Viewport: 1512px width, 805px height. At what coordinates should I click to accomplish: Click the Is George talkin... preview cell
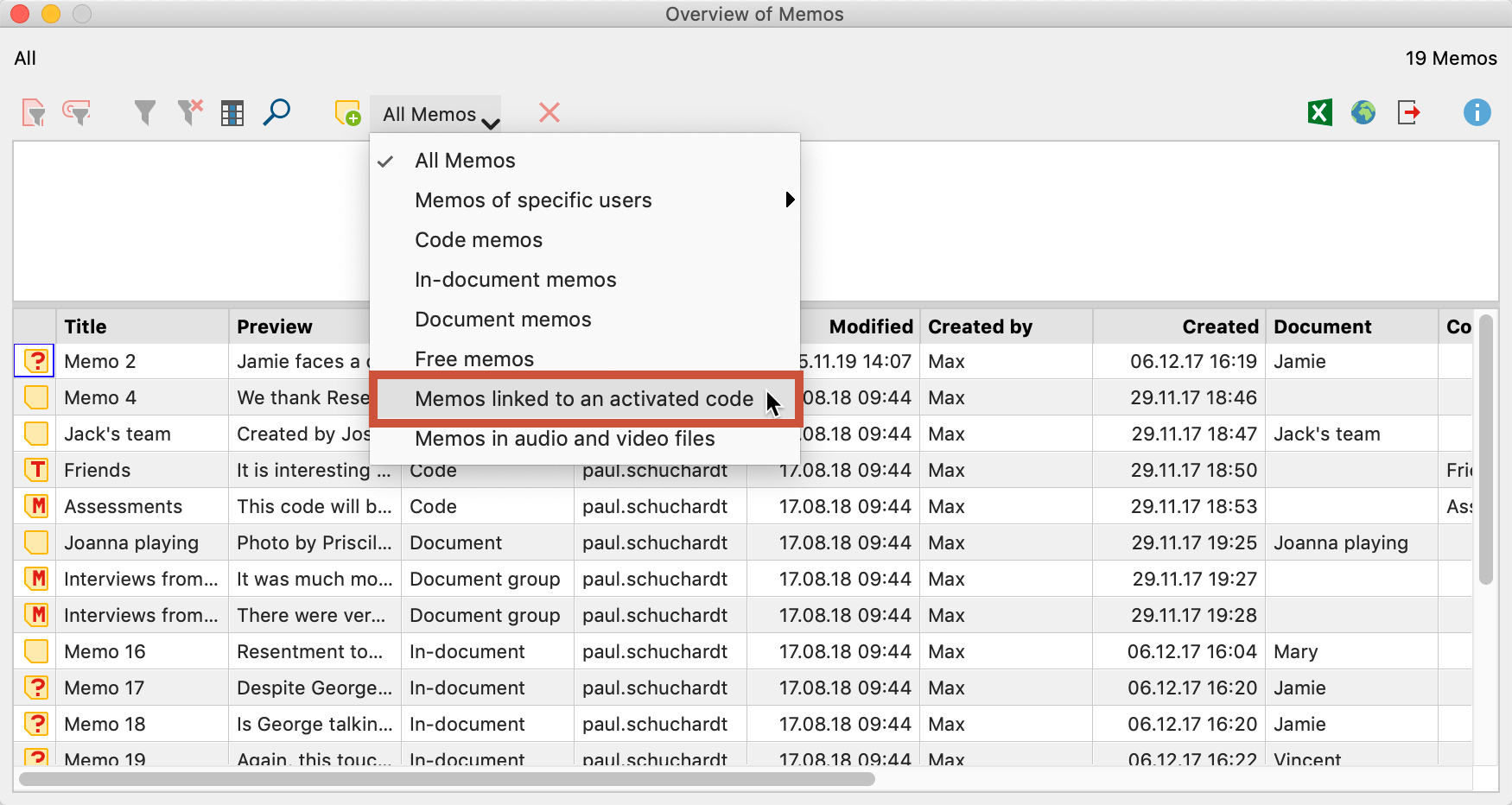pos(315,724)
